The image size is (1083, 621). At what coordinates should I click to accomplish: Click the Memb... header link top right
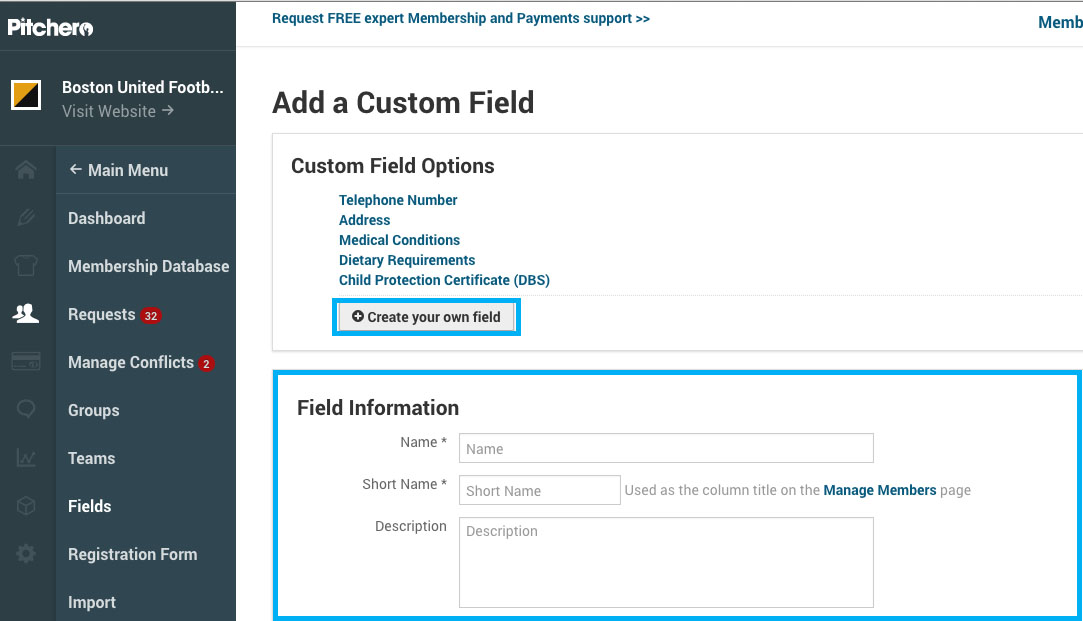coord(1060,22)
